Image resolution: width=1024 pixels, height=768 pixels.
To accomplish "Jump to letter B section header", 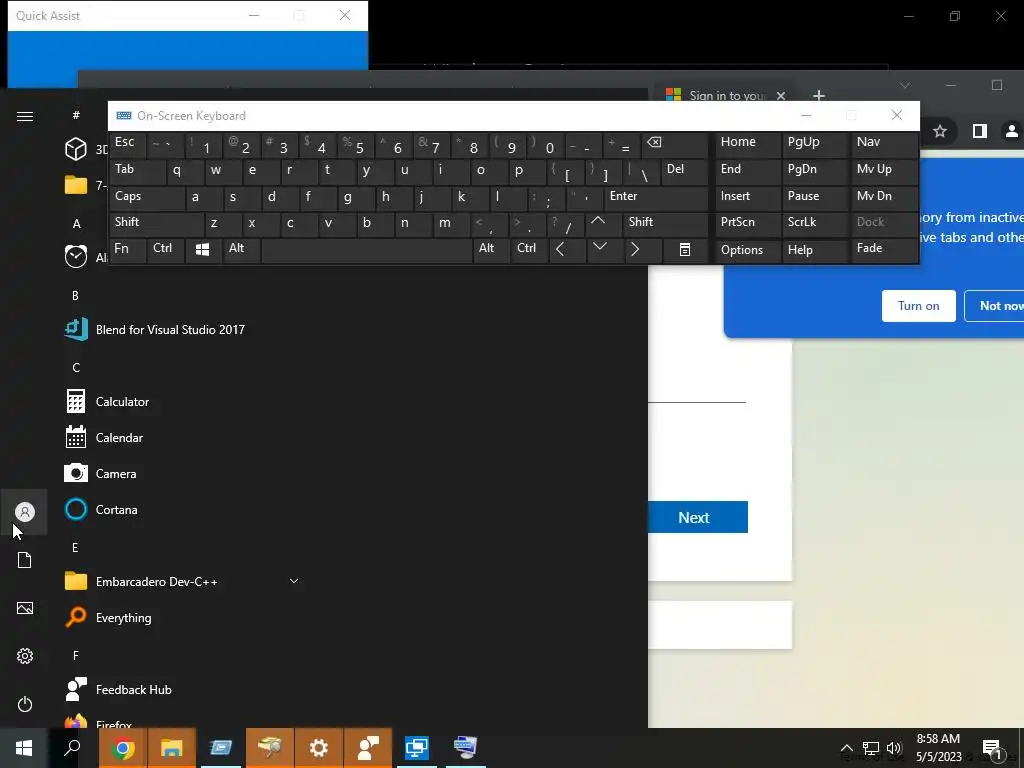I will 75,296.
